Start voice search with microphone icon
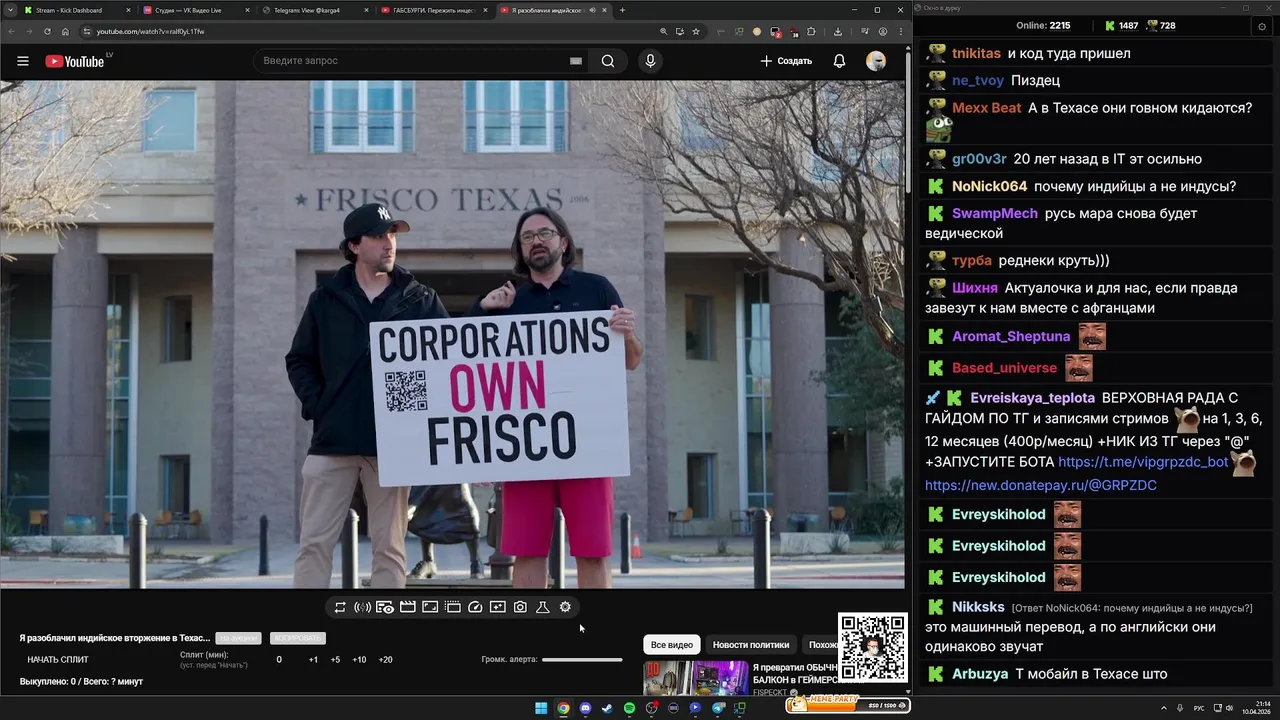This screenshot has width=1280, height=720. (x=650, y=61)
